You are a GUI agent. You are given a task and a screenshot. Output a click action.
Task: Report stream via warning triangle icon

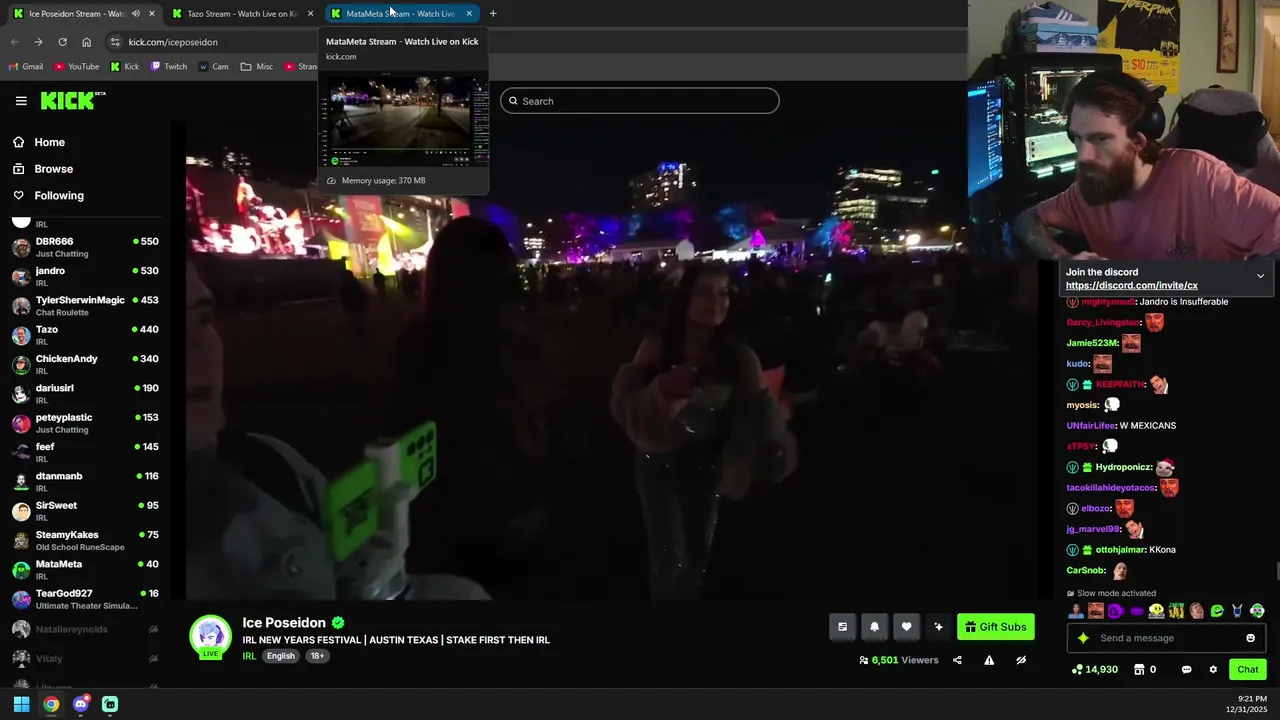coord(989,660)
